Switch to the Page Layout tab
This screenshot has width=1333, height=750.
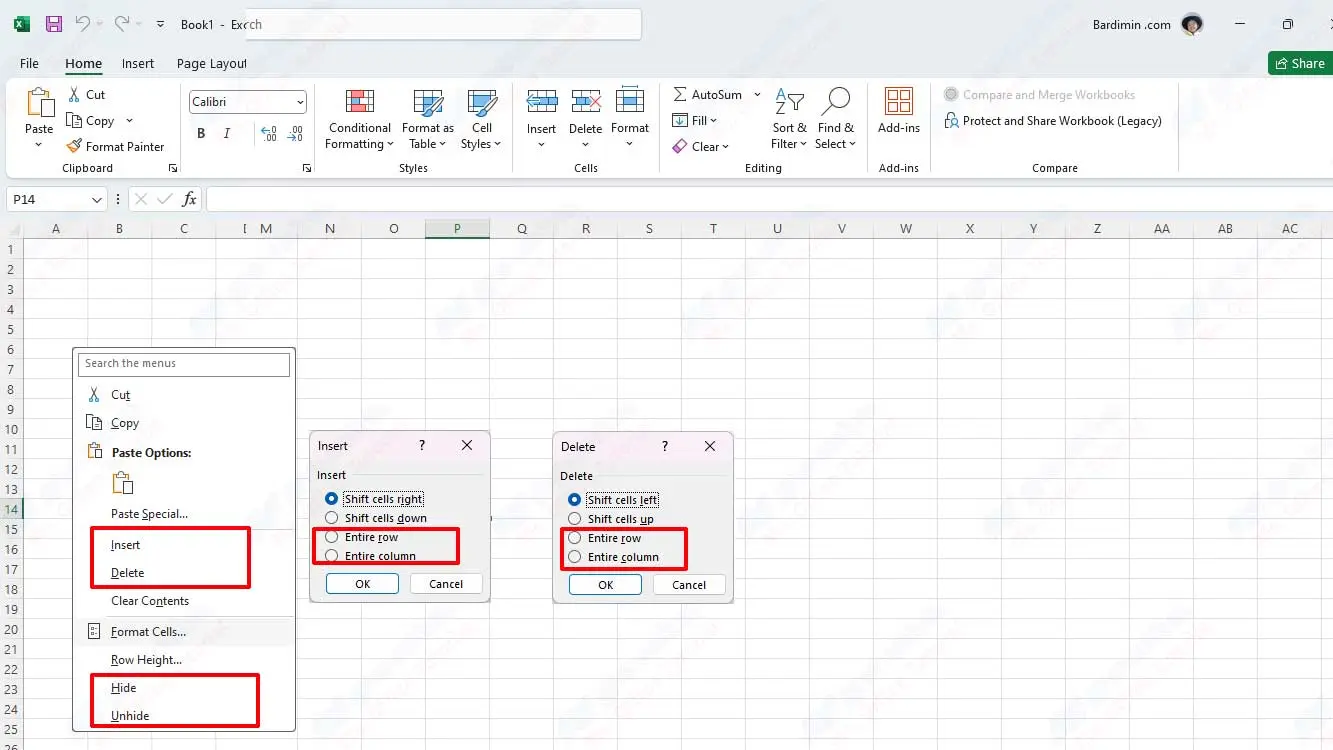(211, 63)
